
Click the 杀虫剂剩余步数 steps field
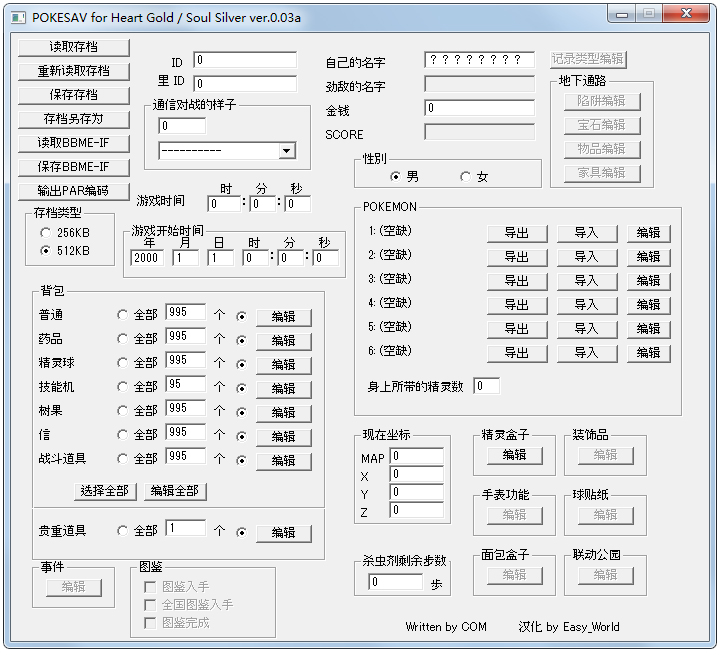(396, 582)
